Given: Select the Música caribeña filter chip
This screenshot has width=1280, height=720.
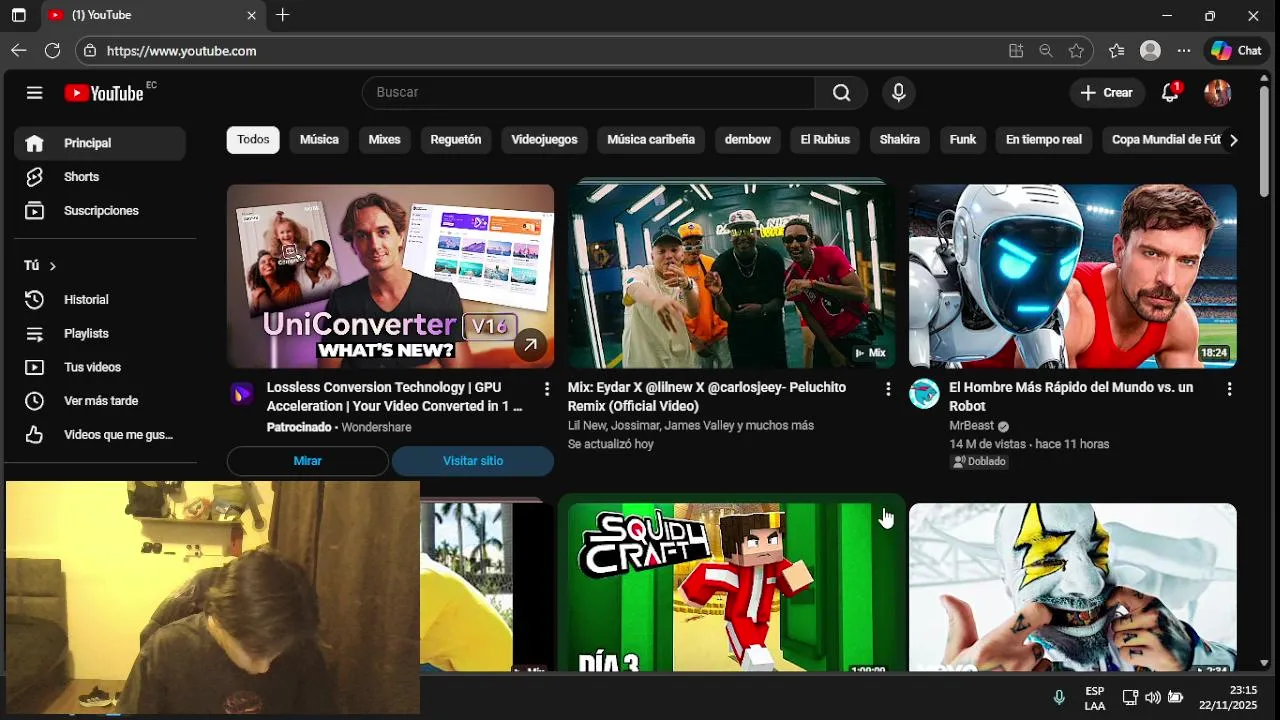Looking at the screenshot, I should point(651,140).
